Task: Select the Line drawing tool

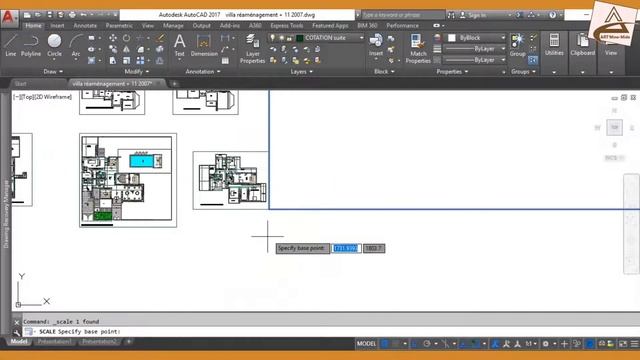Action: coord(11,45)
